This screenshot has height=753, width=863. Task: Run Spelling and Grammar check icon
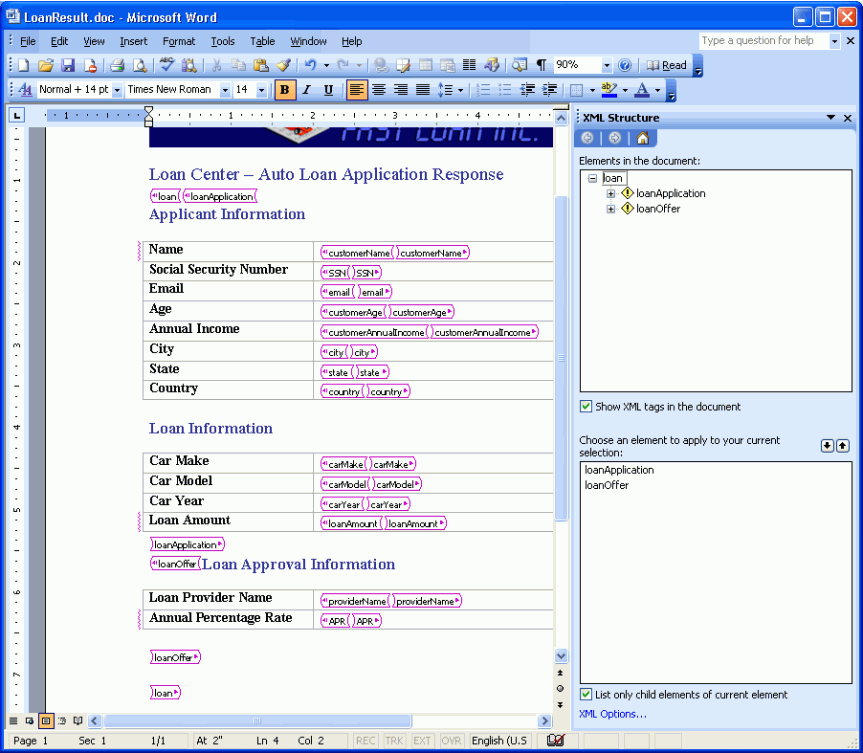point(167,66)
